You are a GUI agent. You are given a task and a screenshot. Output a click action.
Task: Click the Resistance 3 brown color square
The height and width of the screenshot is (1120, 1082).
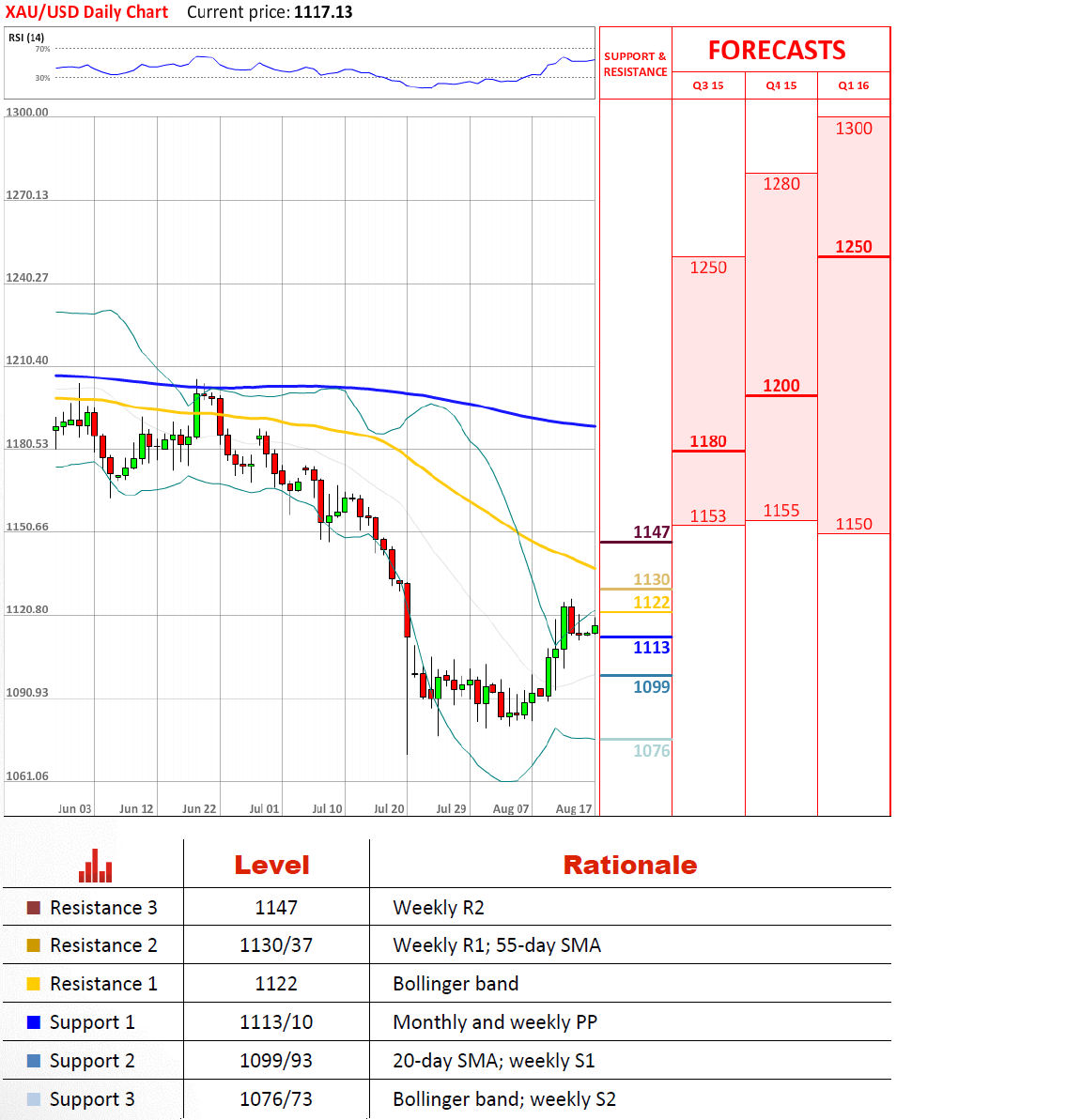pos(34,908)
